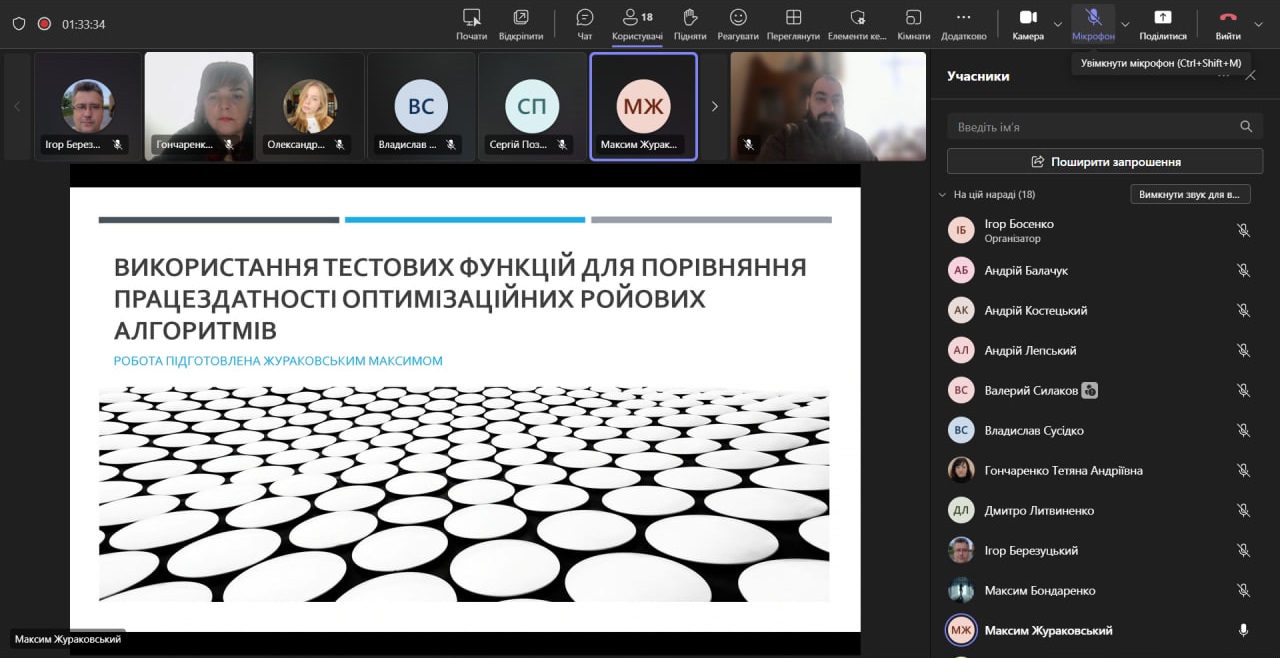Click the Введіть ім'я search field
Viewport: 1280px width, 658px height.
[x=1090, y=127]
